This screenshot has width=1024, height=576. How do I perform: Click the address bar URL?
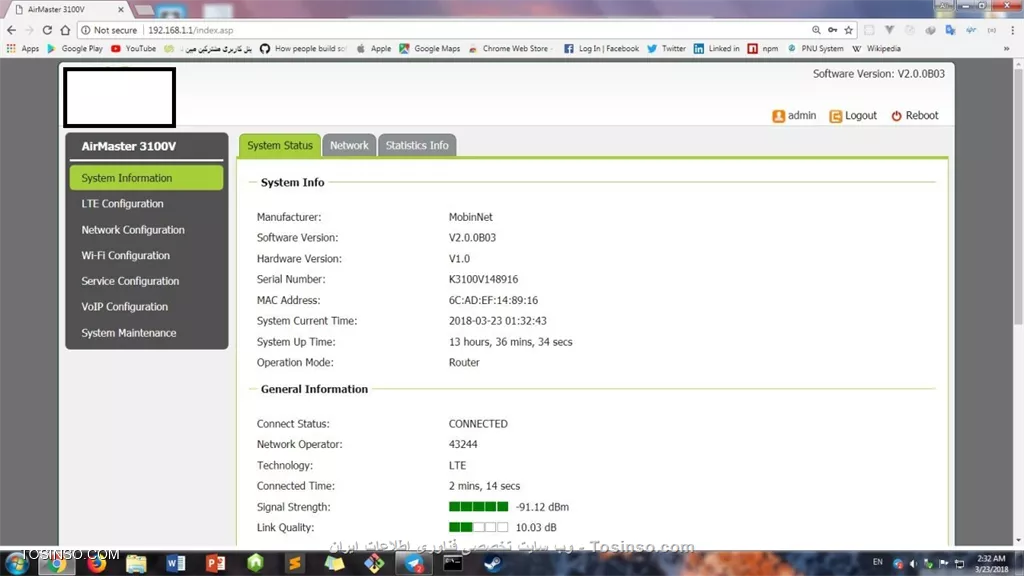click(191, 30)
